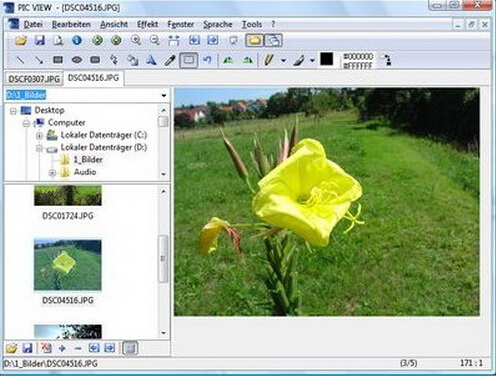The image size is (496, 376).
Task: Select the Text tool letter A
Action: (x=151, y=60)
